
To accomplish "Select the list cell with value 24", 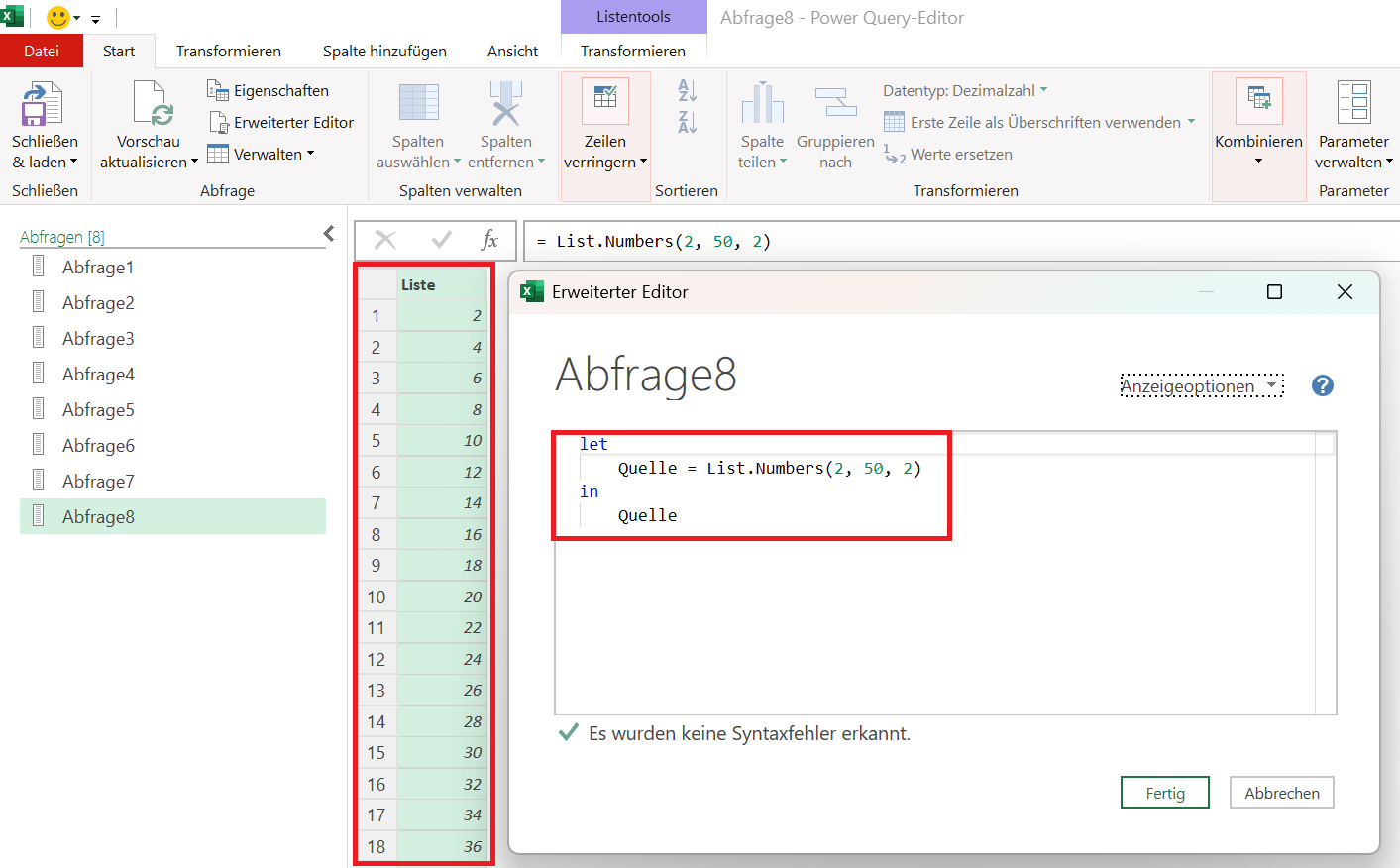I will coord(442,659).
